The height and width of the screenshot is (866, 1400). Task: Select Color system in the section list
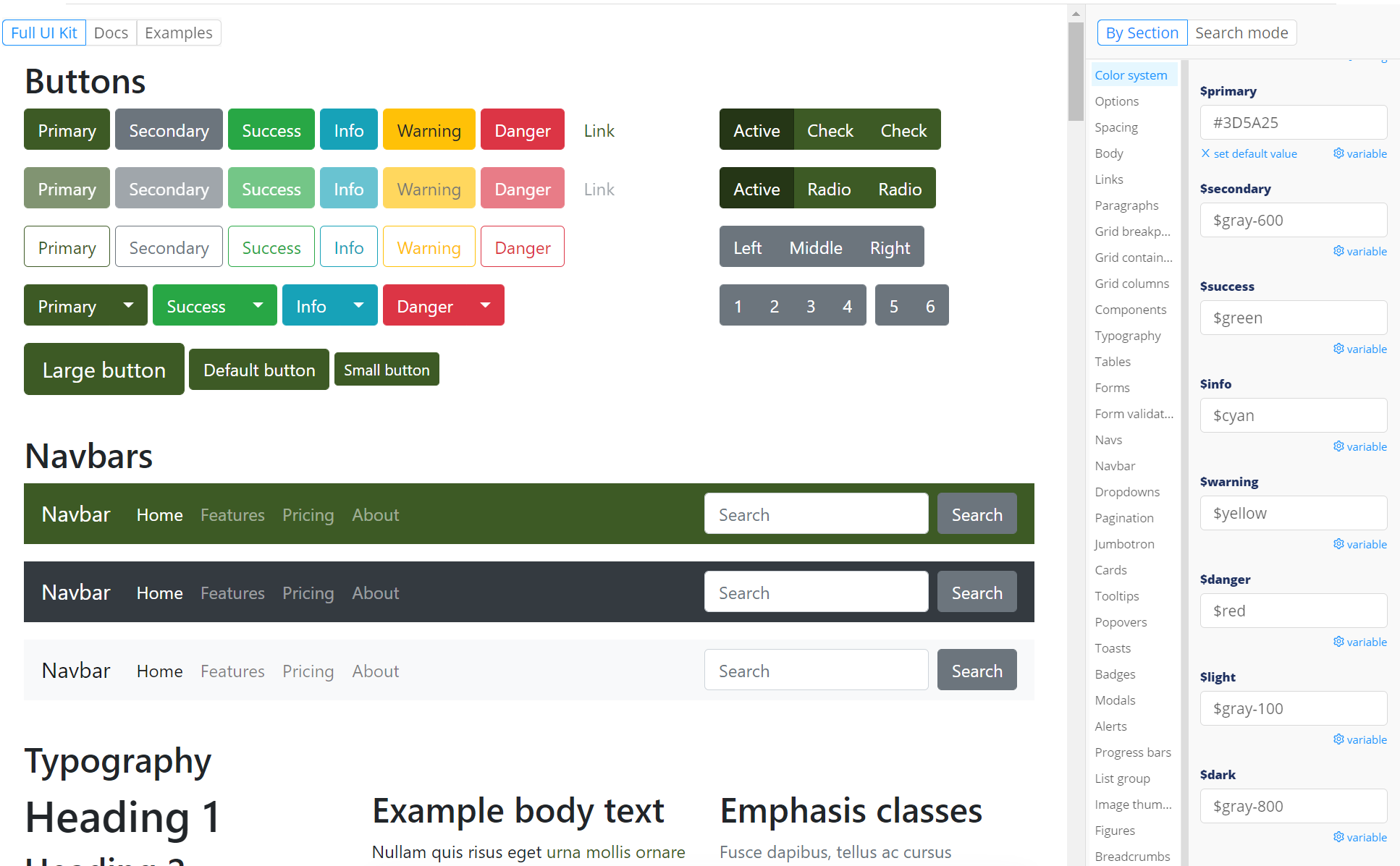(1134, 75)
